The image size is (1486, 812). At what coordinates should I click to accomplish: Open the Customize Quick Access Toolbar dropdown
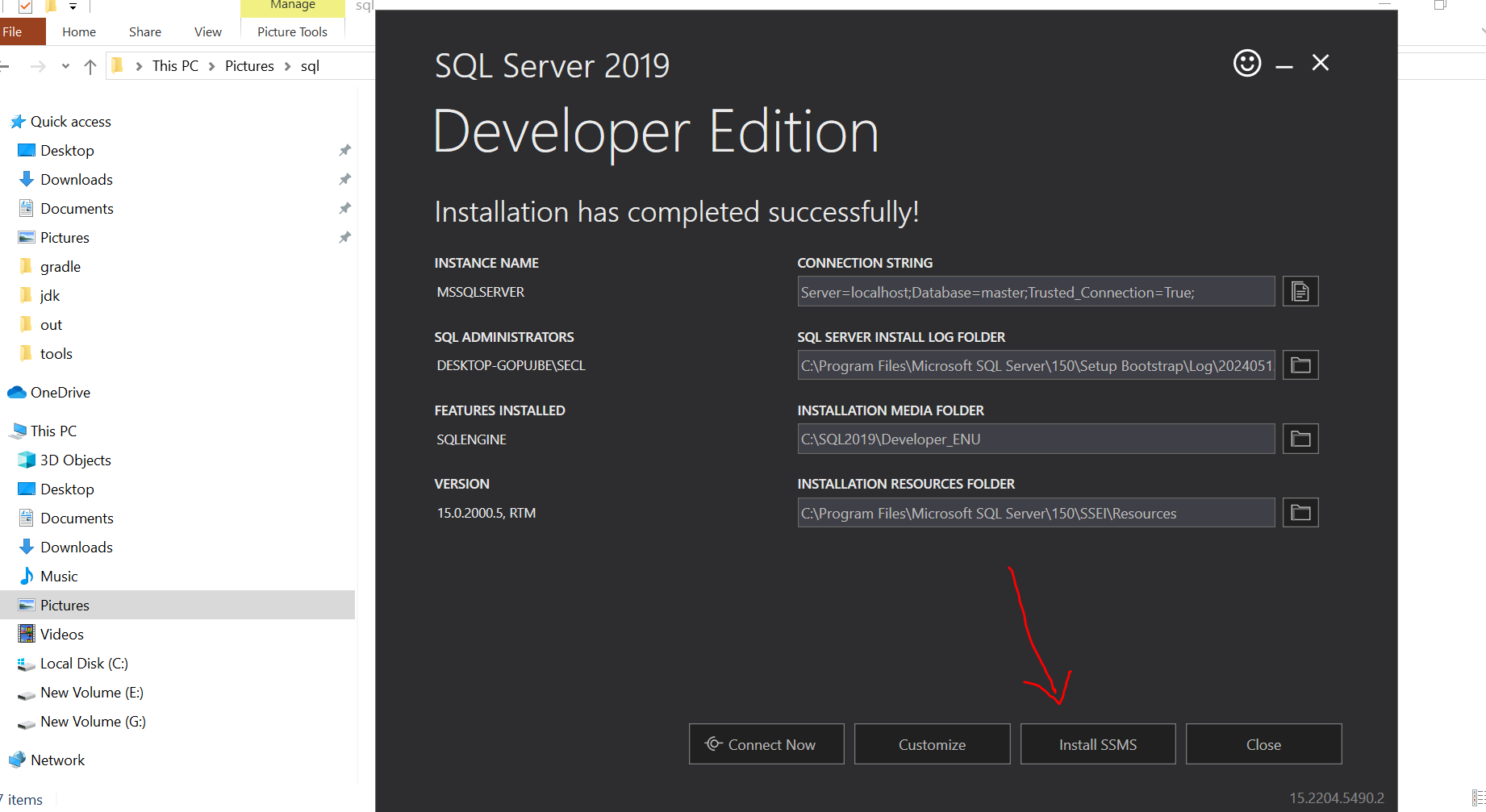[73, 6]
